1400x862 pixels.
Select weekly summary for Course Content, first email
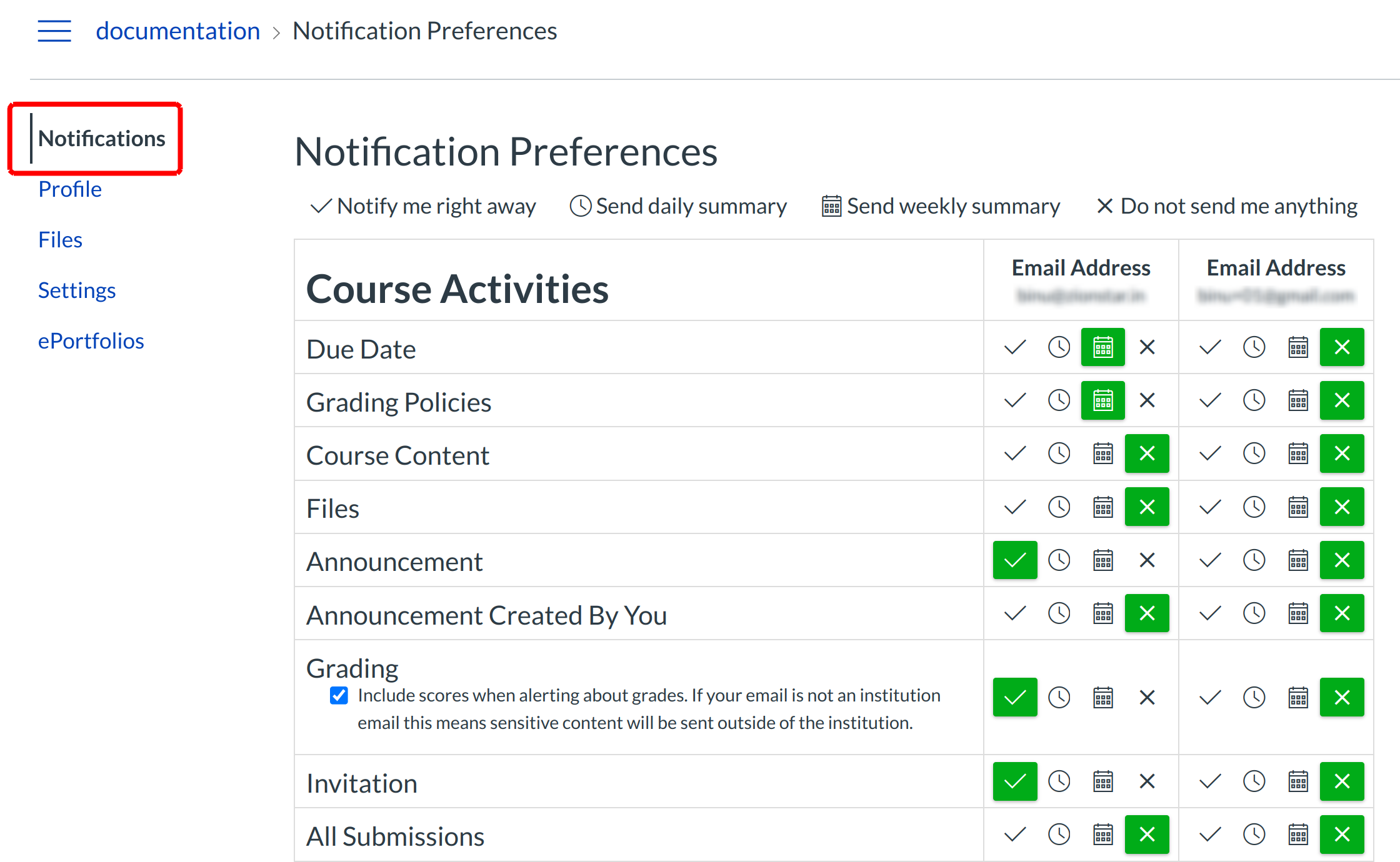point(1102,453)
